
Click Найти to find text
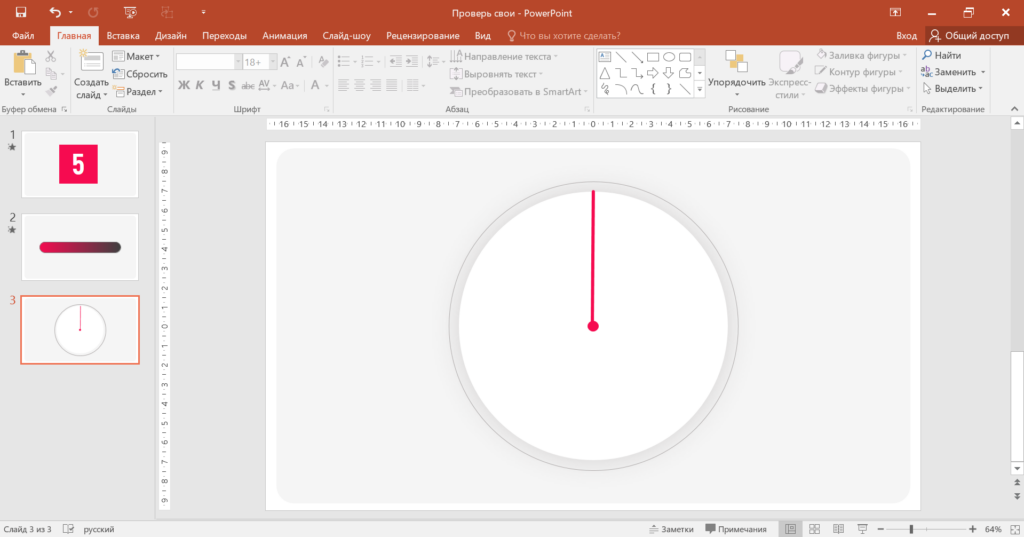pos(941,56)
